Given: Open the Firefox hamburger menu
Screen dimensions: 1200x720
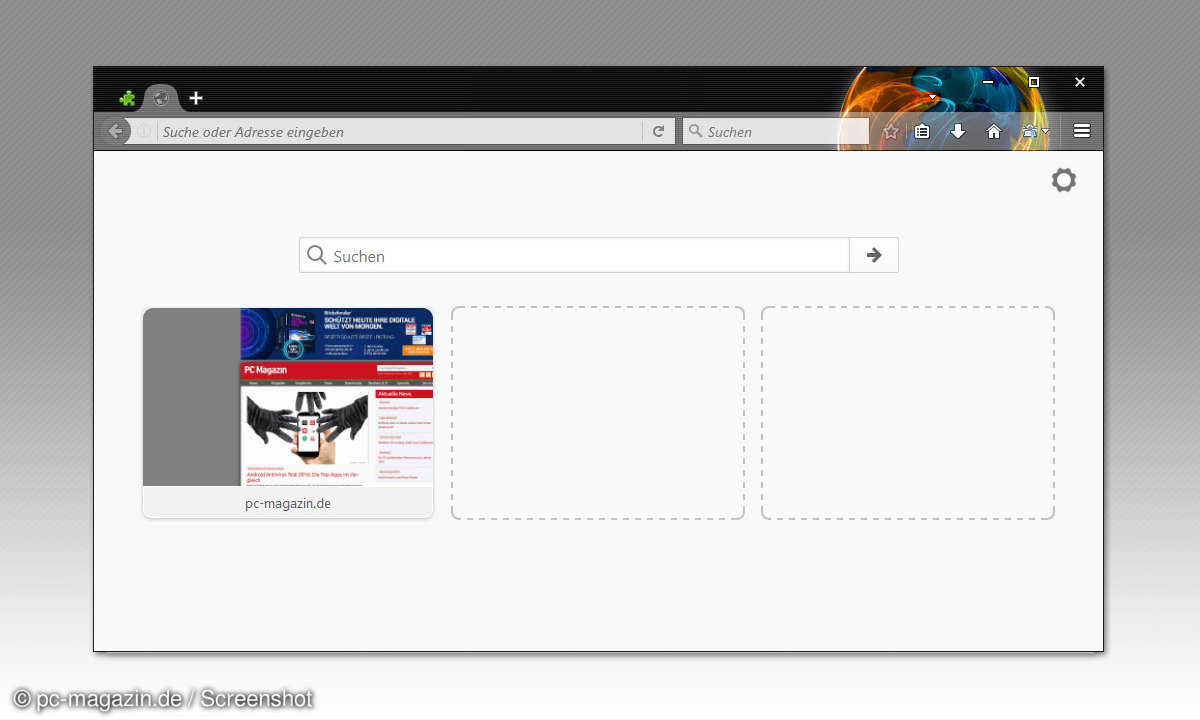Looking at the screenshot, I should coord(1081,131).
